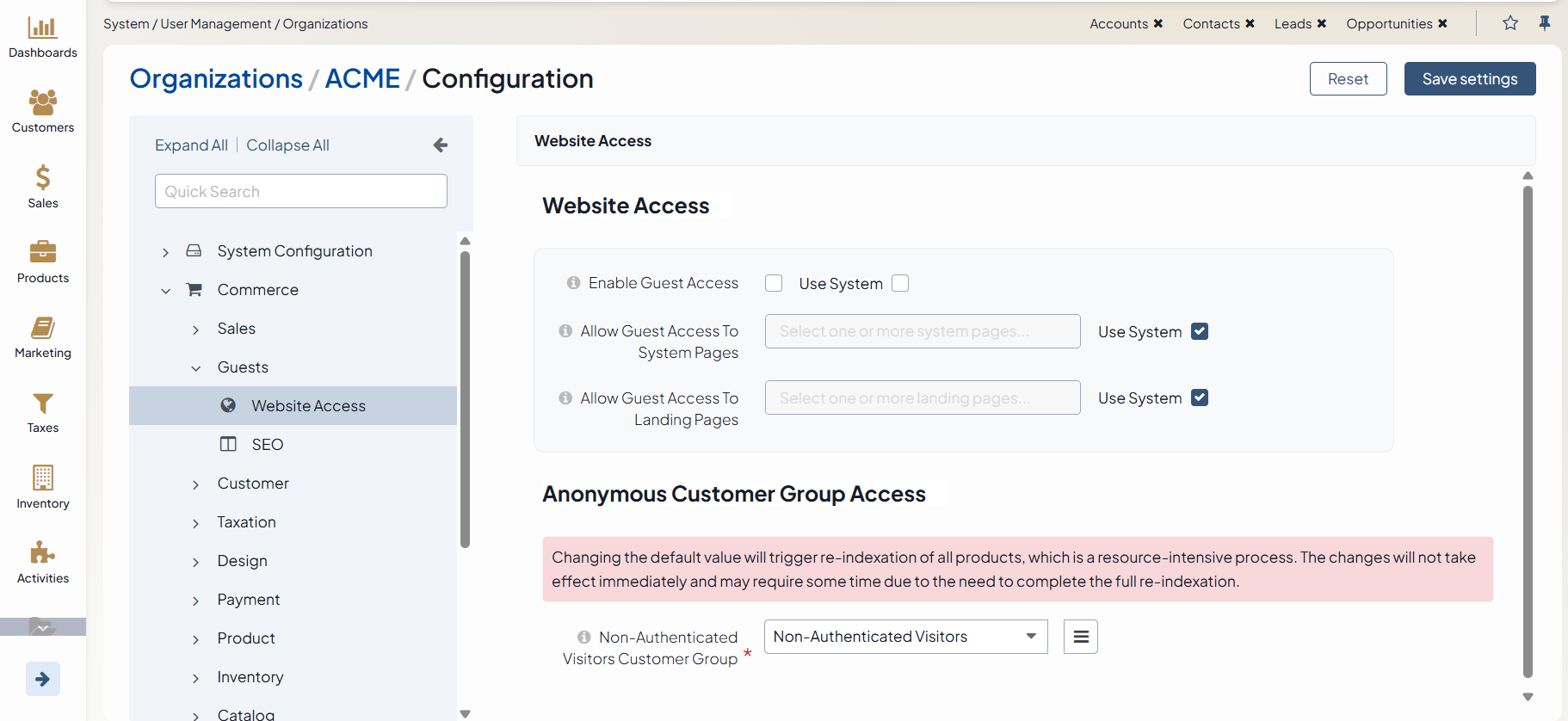
Task: Click the Save settings button
Action: (1469, 79)
